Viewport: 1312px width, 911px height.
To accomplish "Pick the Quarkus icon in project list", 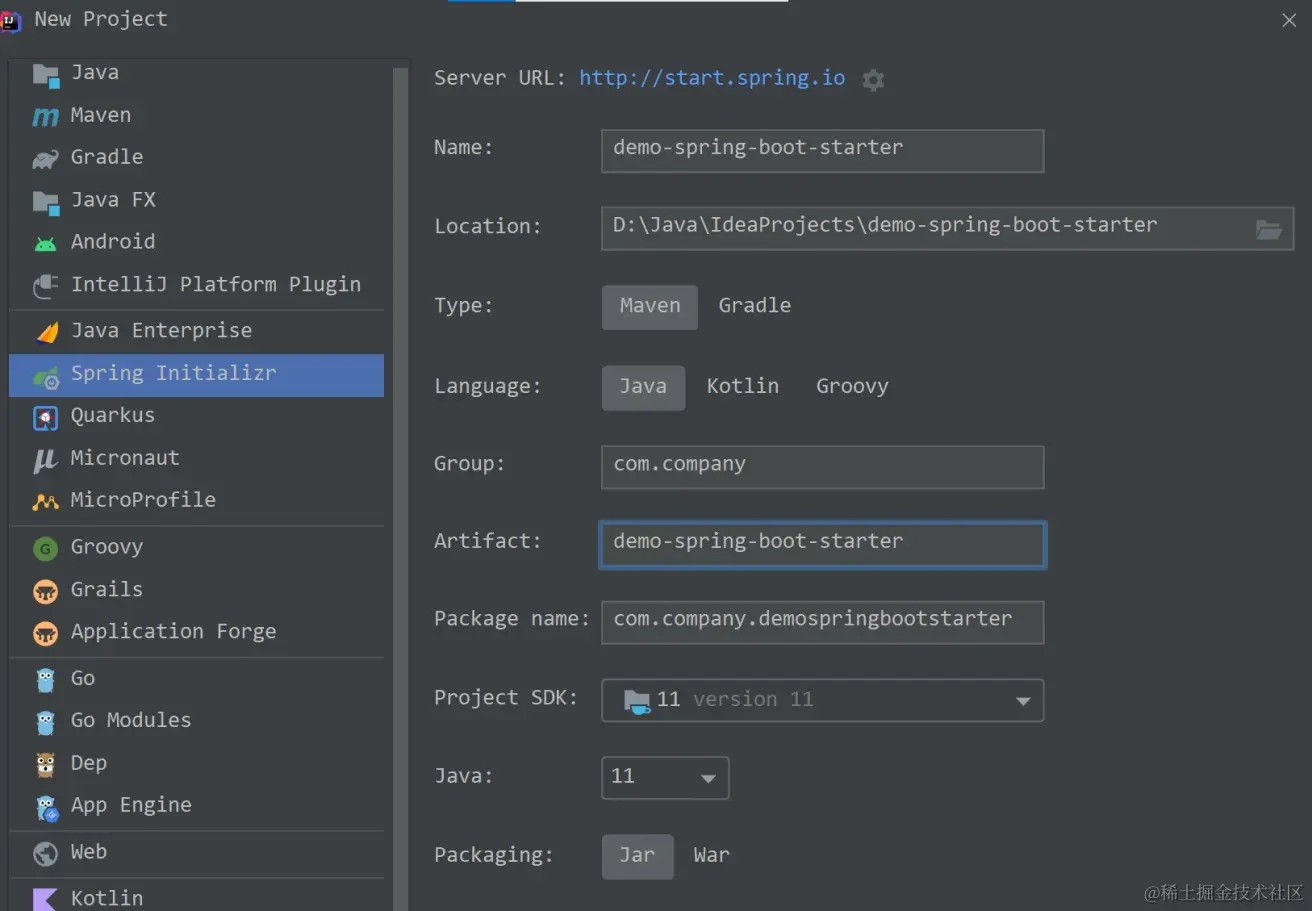I will pos(45,417).
